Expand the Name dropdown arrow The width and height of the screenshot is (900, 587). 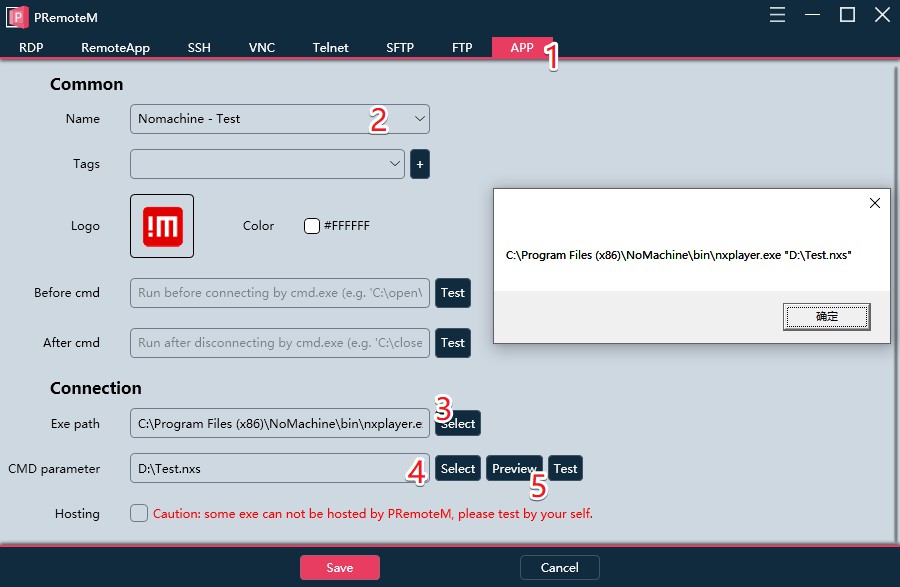(x=420, y=119)
